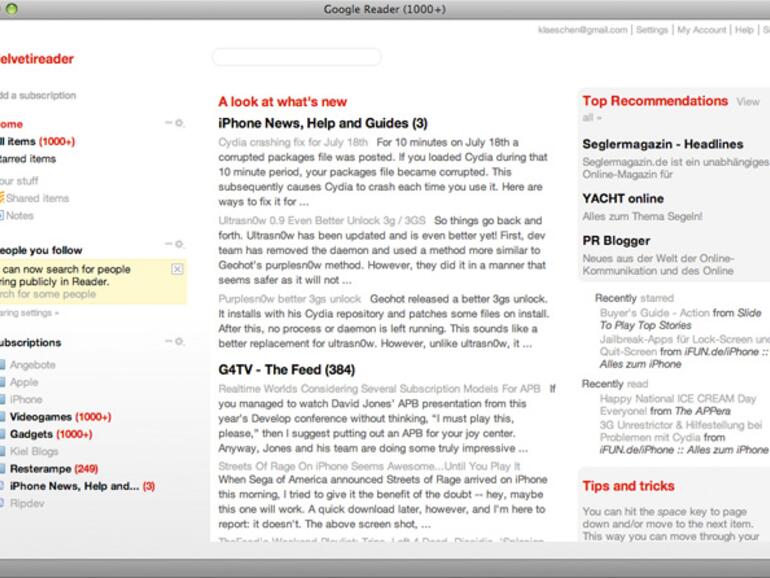Viewport: 770px width, 578px height.
Task: Focus the search input field
Action: pyautogui.click(x=297, y=57)
